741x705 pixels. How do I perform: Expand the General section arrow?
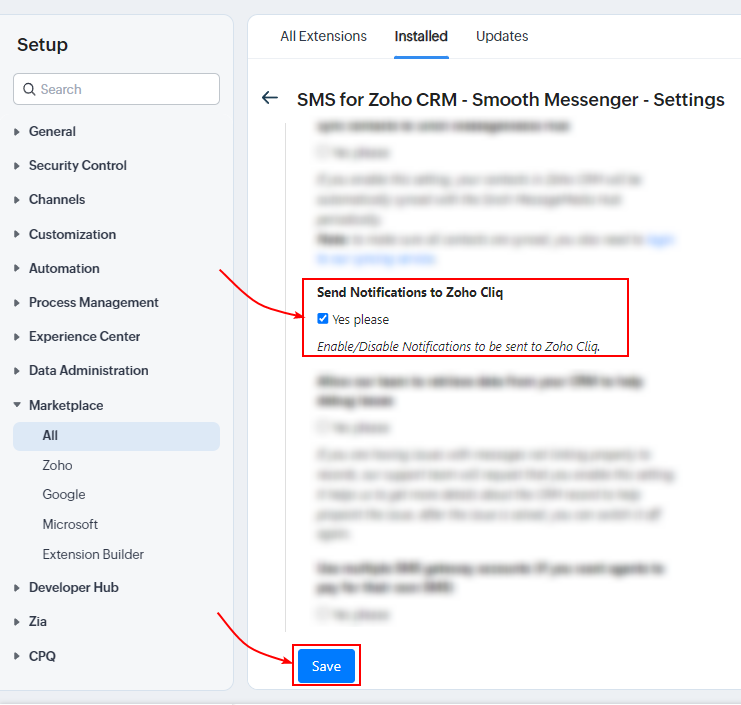coord(17,132)
